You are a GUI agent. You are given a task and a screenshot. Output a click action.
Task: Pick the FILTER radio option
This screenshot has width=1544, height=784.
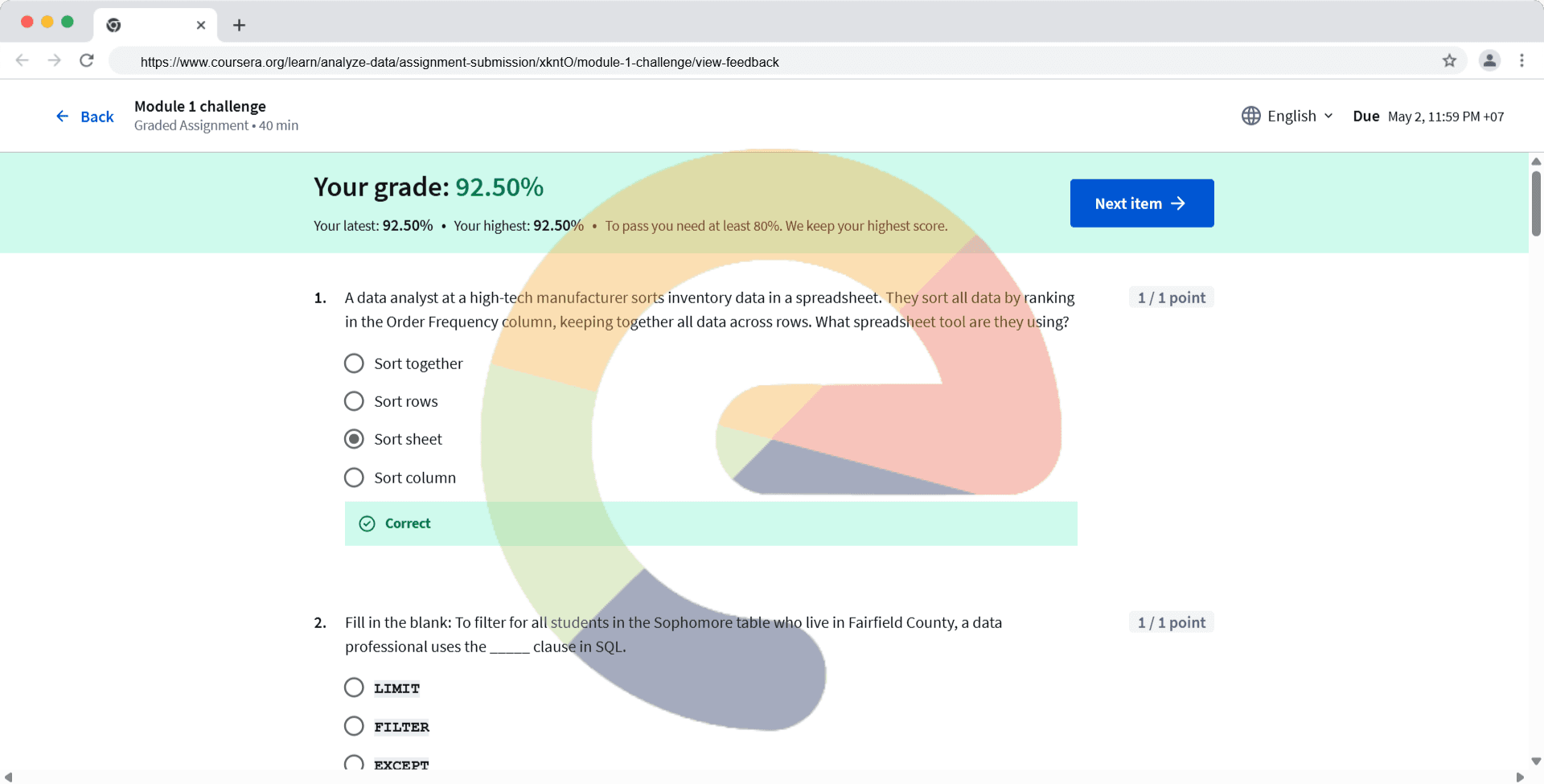click(x=354, y=726)
